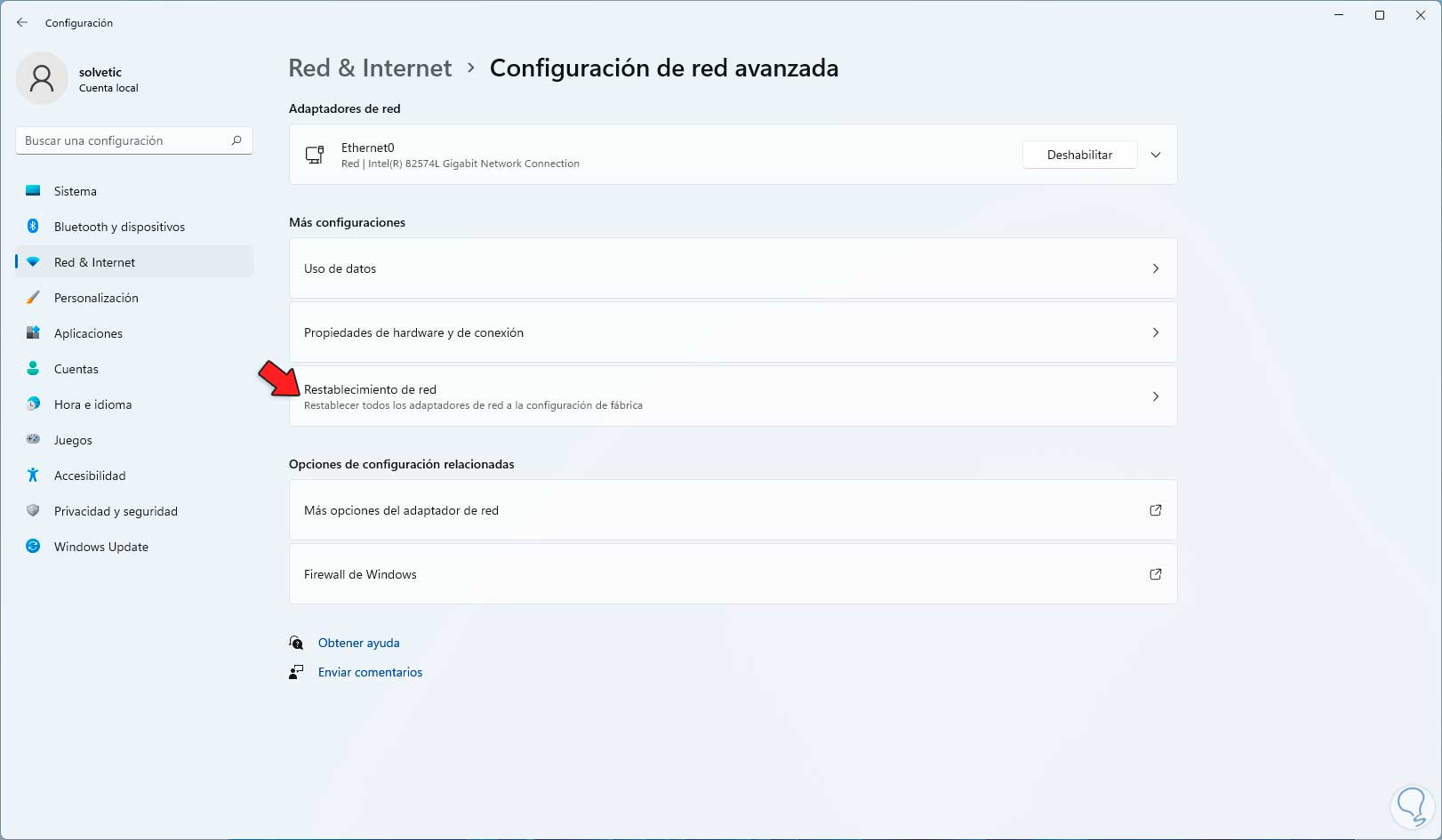The image size is (1442, 840).
Task: Click the Obtener ayuda help icon
Action: click(x=296, y=643)
